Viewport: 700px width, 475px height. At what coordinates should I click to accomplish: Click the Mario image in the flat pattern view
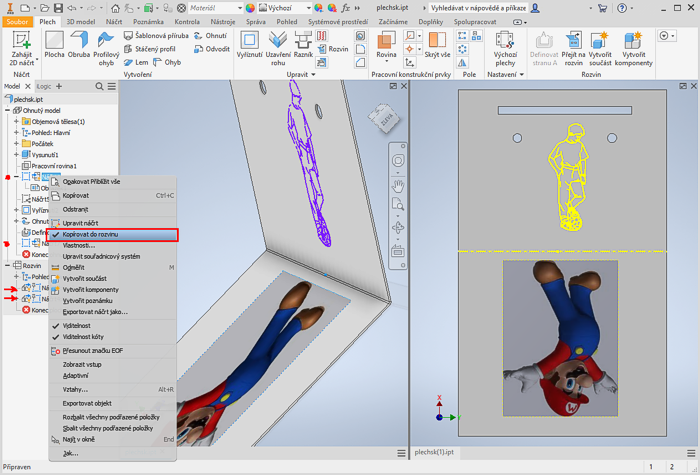click(x=560, y=338)
